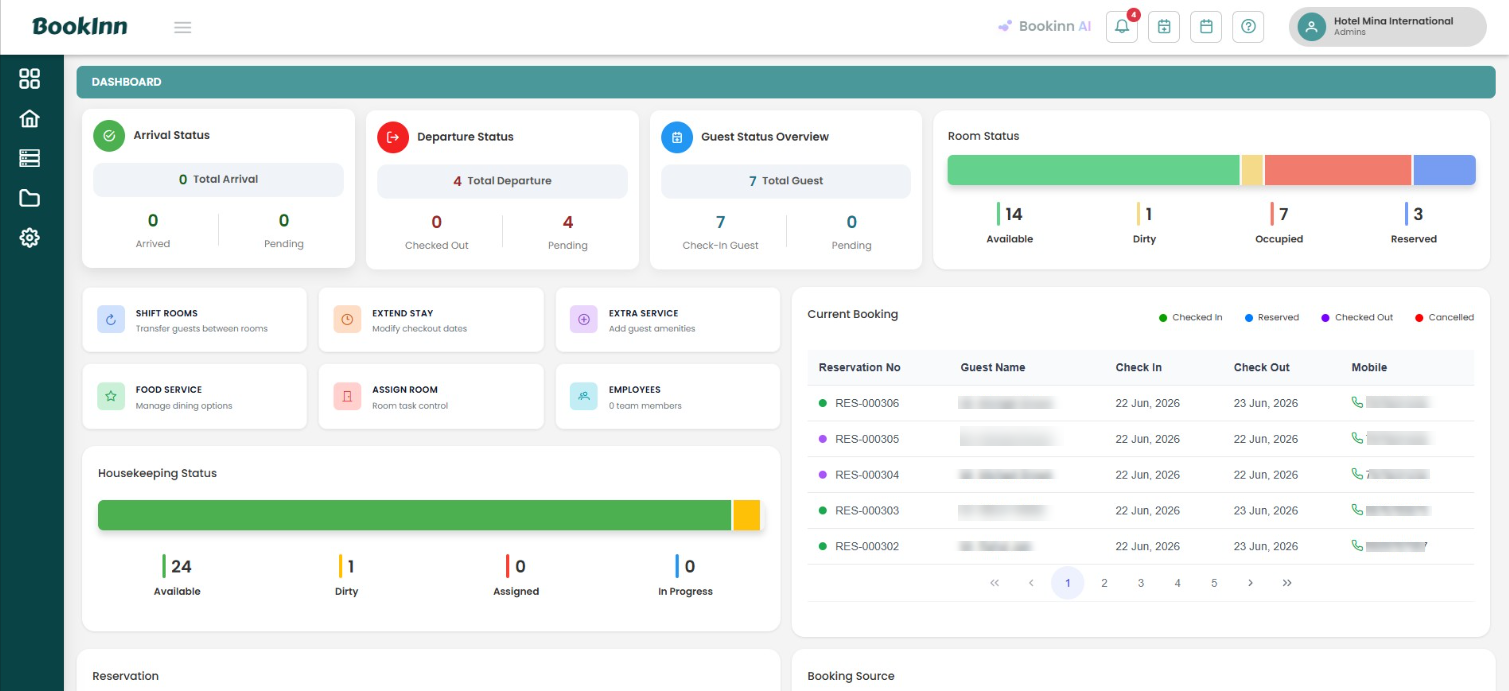Open the server list icon in sidebar

[x=30, y=158]
